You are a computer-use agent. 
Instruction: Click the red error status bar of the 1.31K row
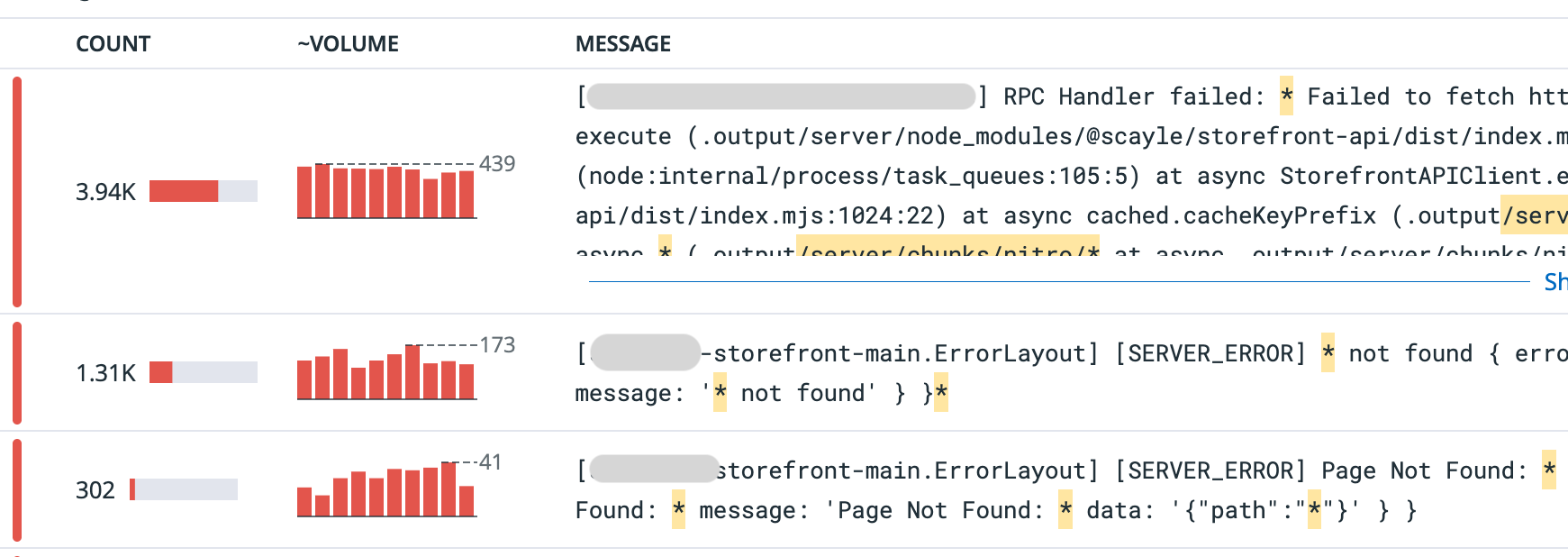(x=17, y=372)
